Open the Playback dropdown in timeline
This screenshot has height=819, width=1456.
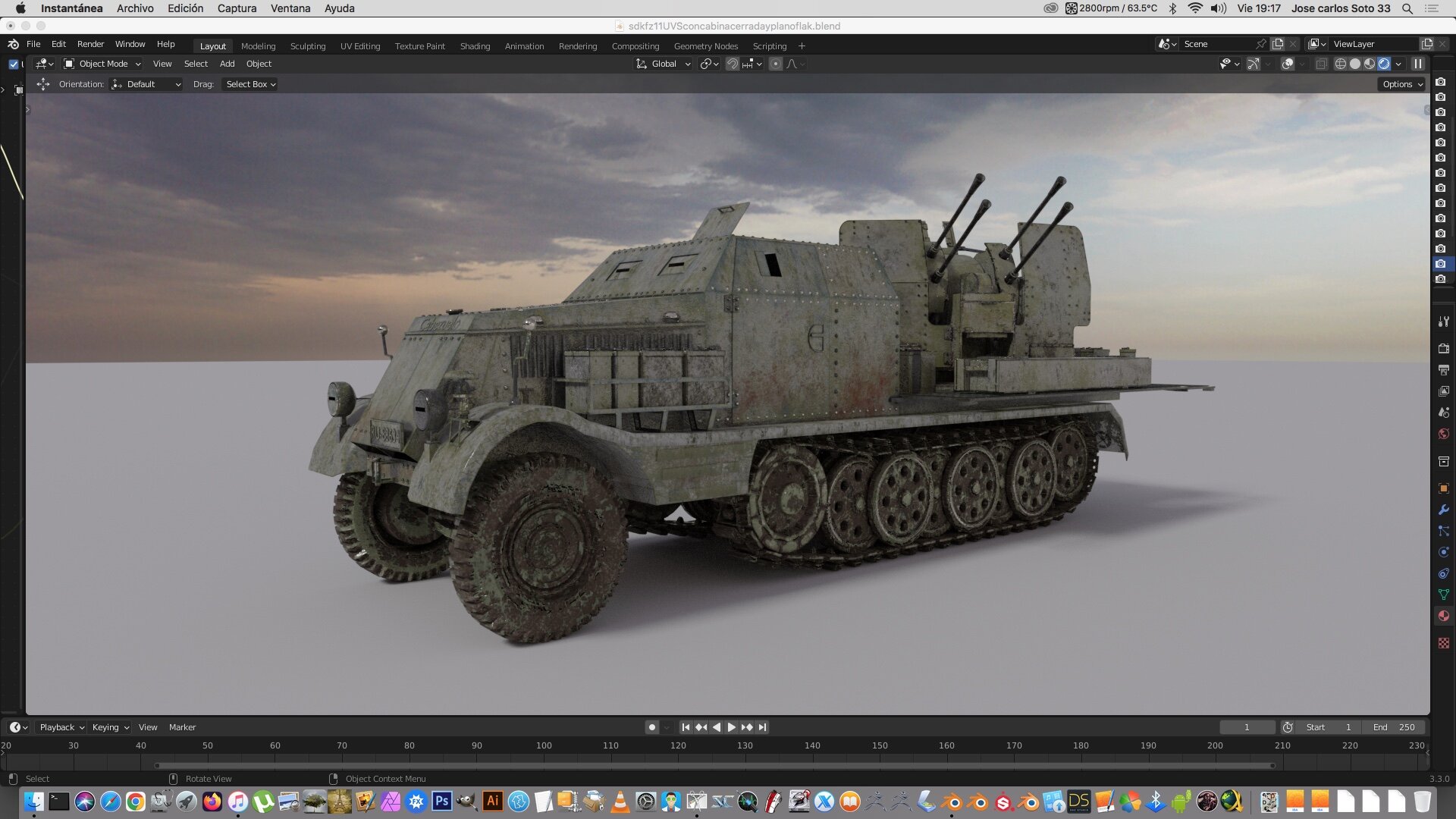(61, 727)
